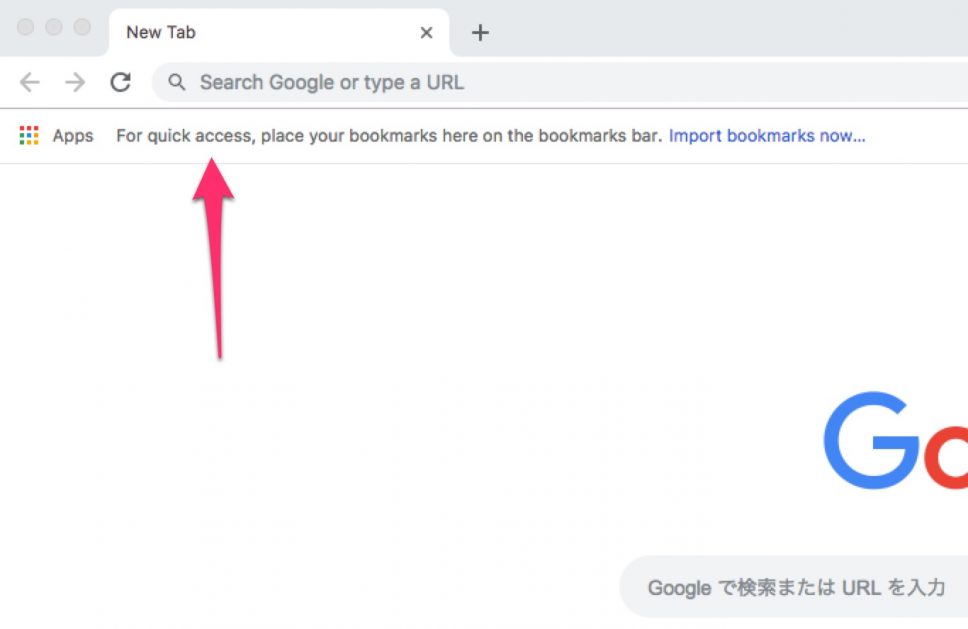Viewport: 968px width, 629px height.
Task: Select the New Tab tab title
Action: click(x=161, y=32)
